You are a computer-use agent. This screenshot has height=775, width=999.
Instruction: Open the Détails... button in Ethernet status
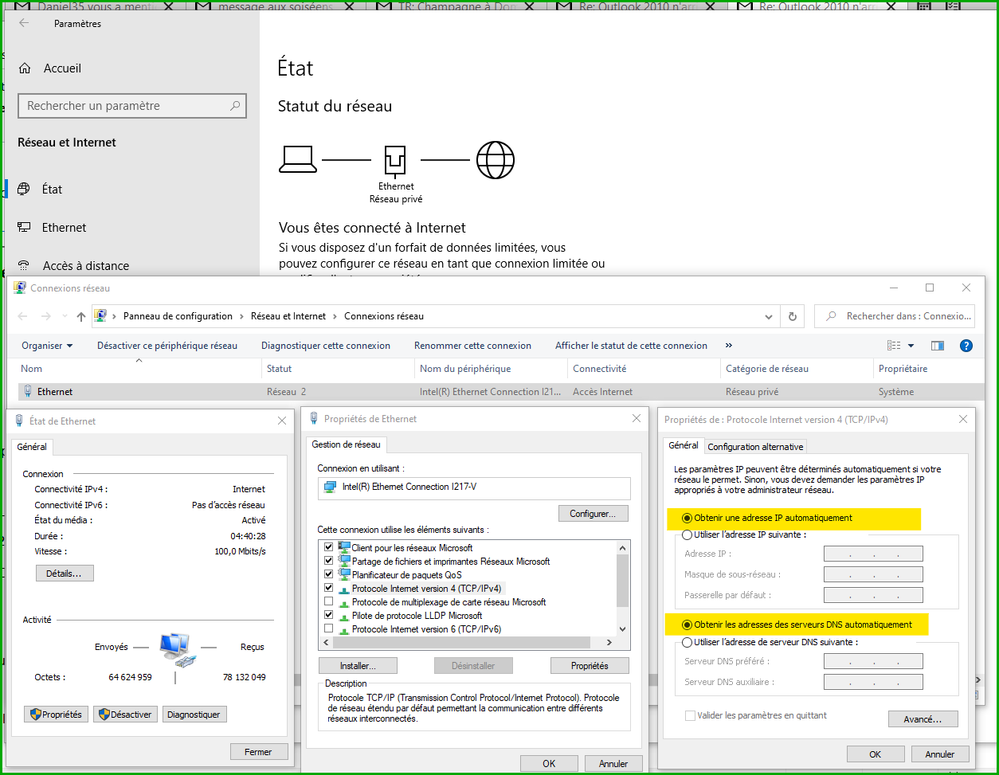click(64, 573)
